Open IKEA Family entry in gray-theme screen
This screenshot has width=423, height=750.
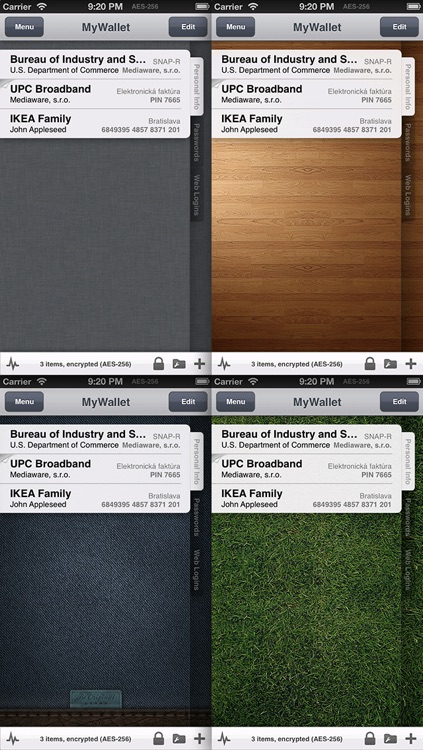click(x=95, y=123)
